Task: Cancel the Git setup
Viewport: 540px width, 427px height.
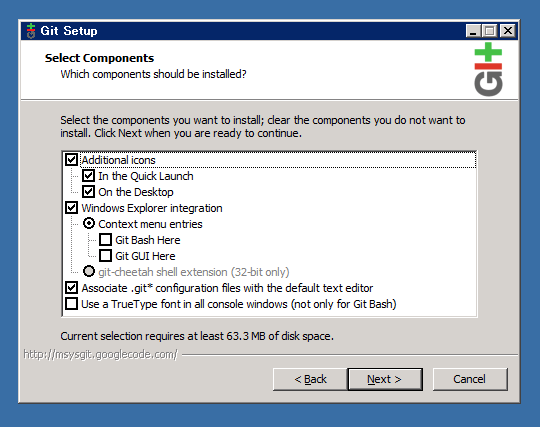Action: [x=470, y=379]
